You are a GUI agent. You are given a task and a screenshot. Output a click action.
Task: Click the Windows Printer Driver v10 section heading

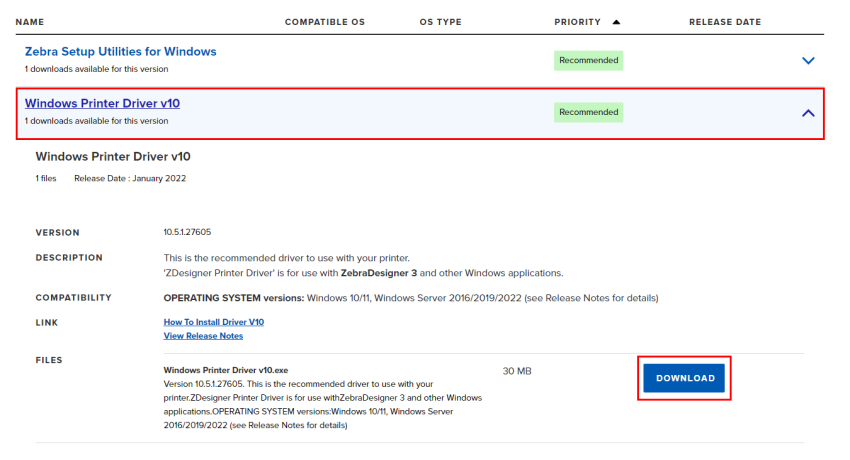coord(113,157)
